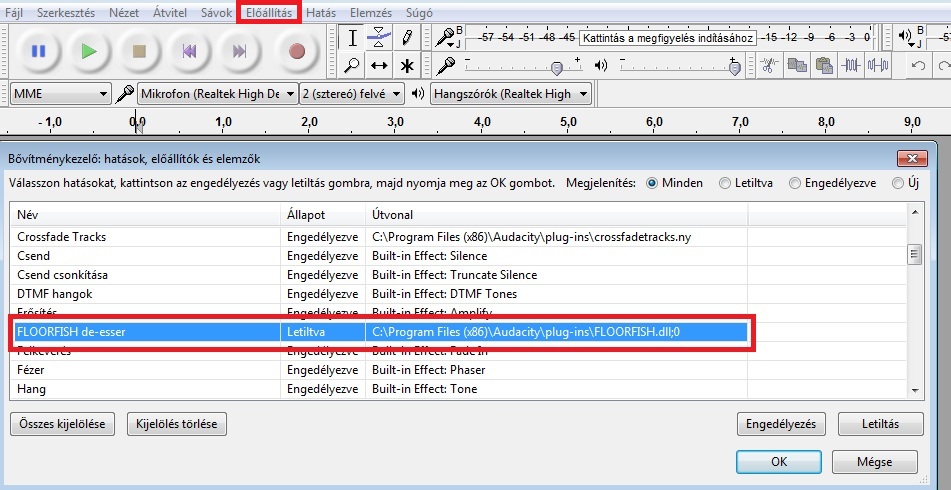Open the Nézet menu

[124, 13]
